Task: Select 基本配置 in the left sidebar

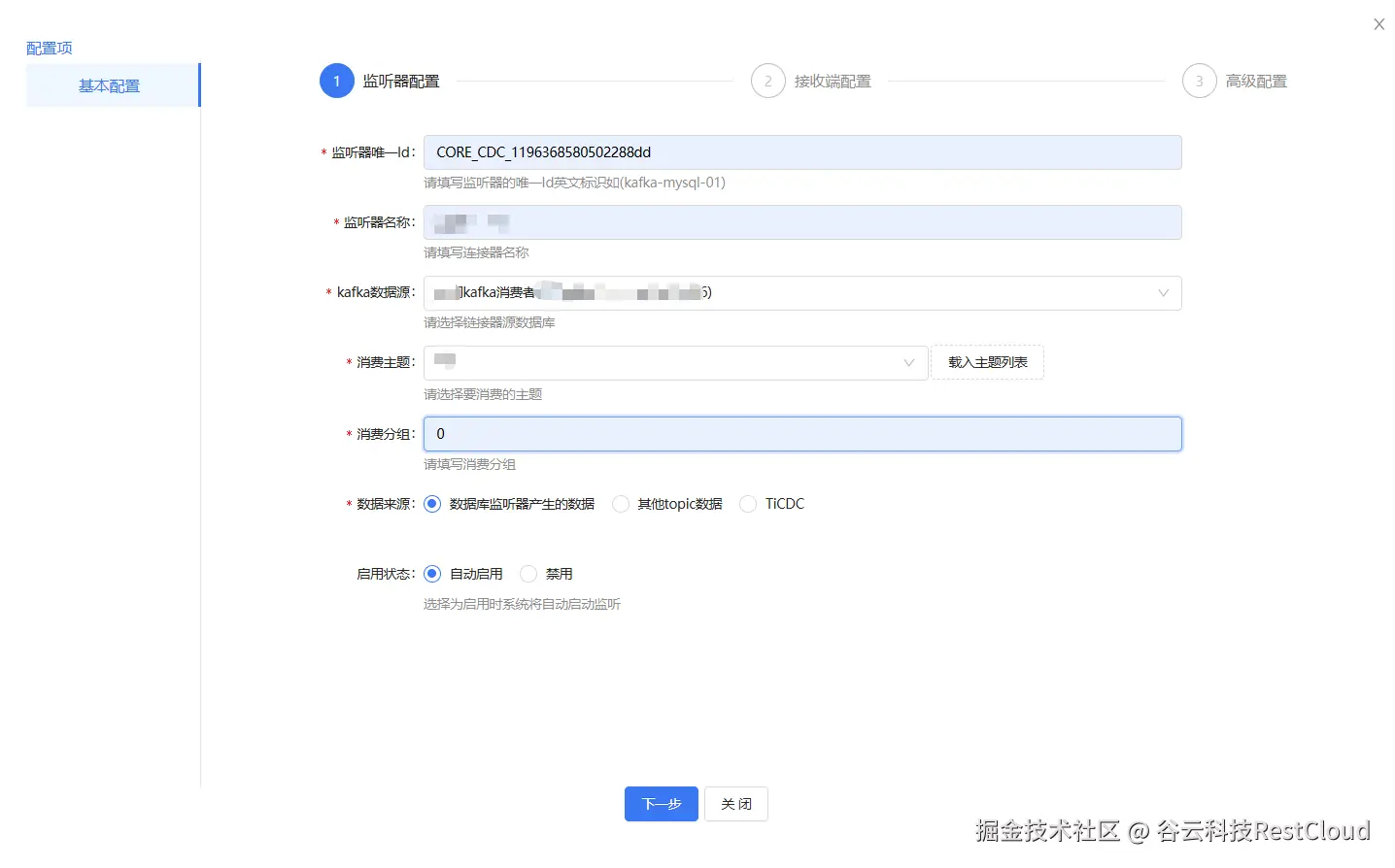Action: click(x=110, y=85)
